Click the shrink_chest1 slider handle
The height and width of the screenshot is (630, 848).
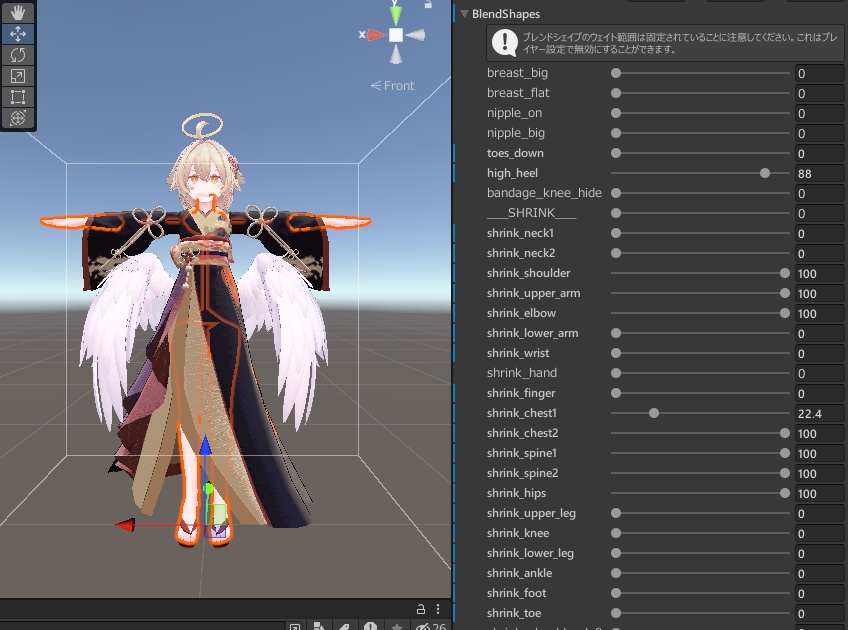coord(654,413)
